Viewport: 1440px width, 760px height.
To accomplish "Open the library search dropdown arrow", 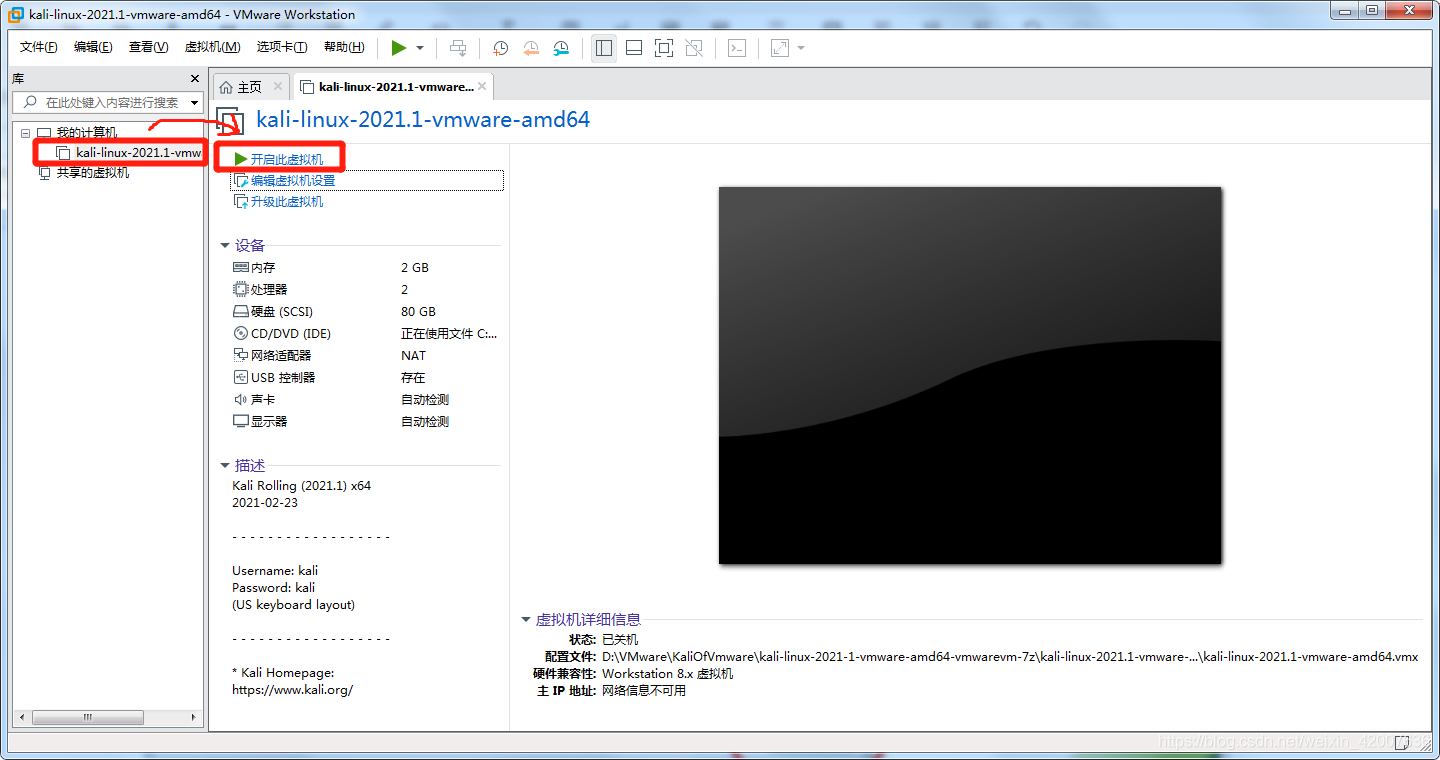I will click(194, 102).
